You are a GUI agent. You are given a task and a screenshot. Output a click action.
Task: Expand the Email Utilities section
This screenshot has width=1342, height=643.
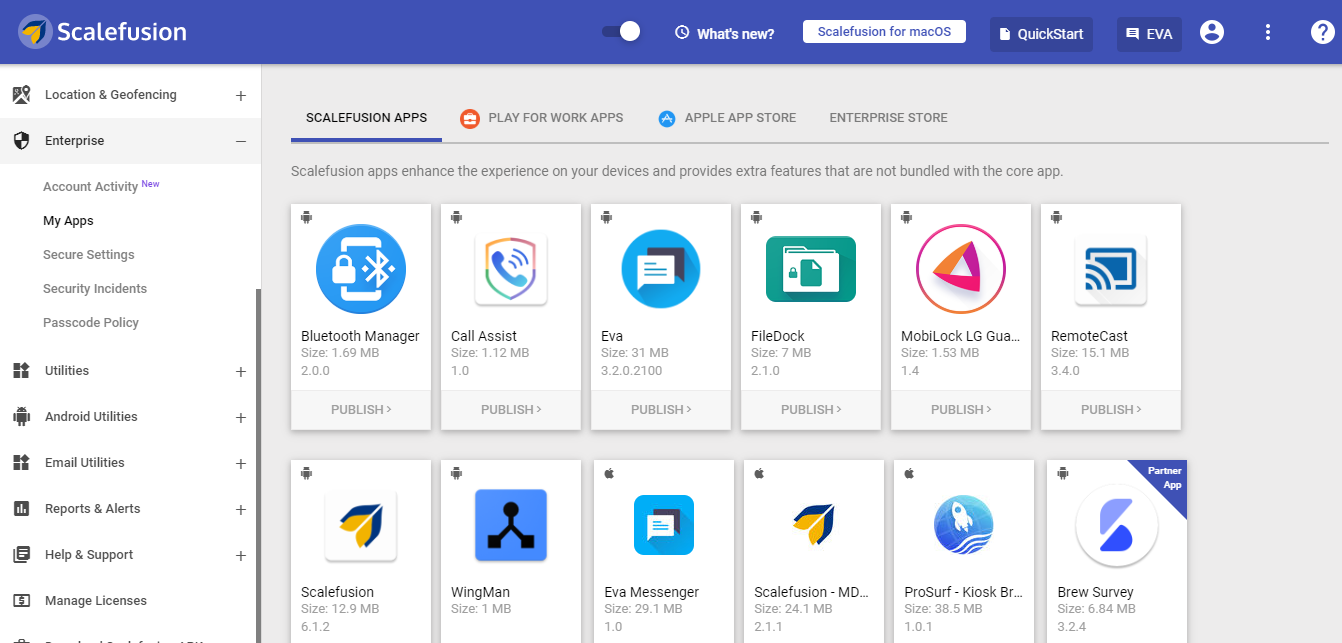pyautogui.click(x=240, y=464)
